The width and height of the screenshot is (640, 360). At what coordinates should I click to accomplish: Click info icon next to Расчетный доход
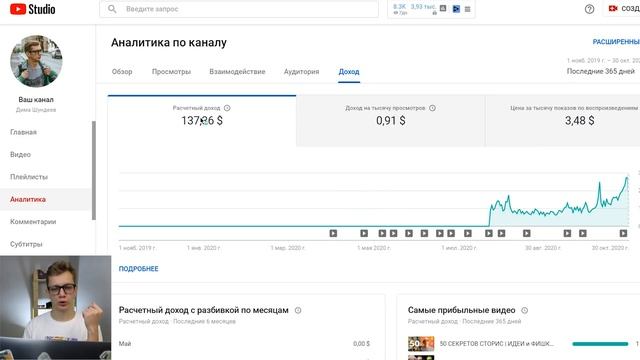click(227, 108)
